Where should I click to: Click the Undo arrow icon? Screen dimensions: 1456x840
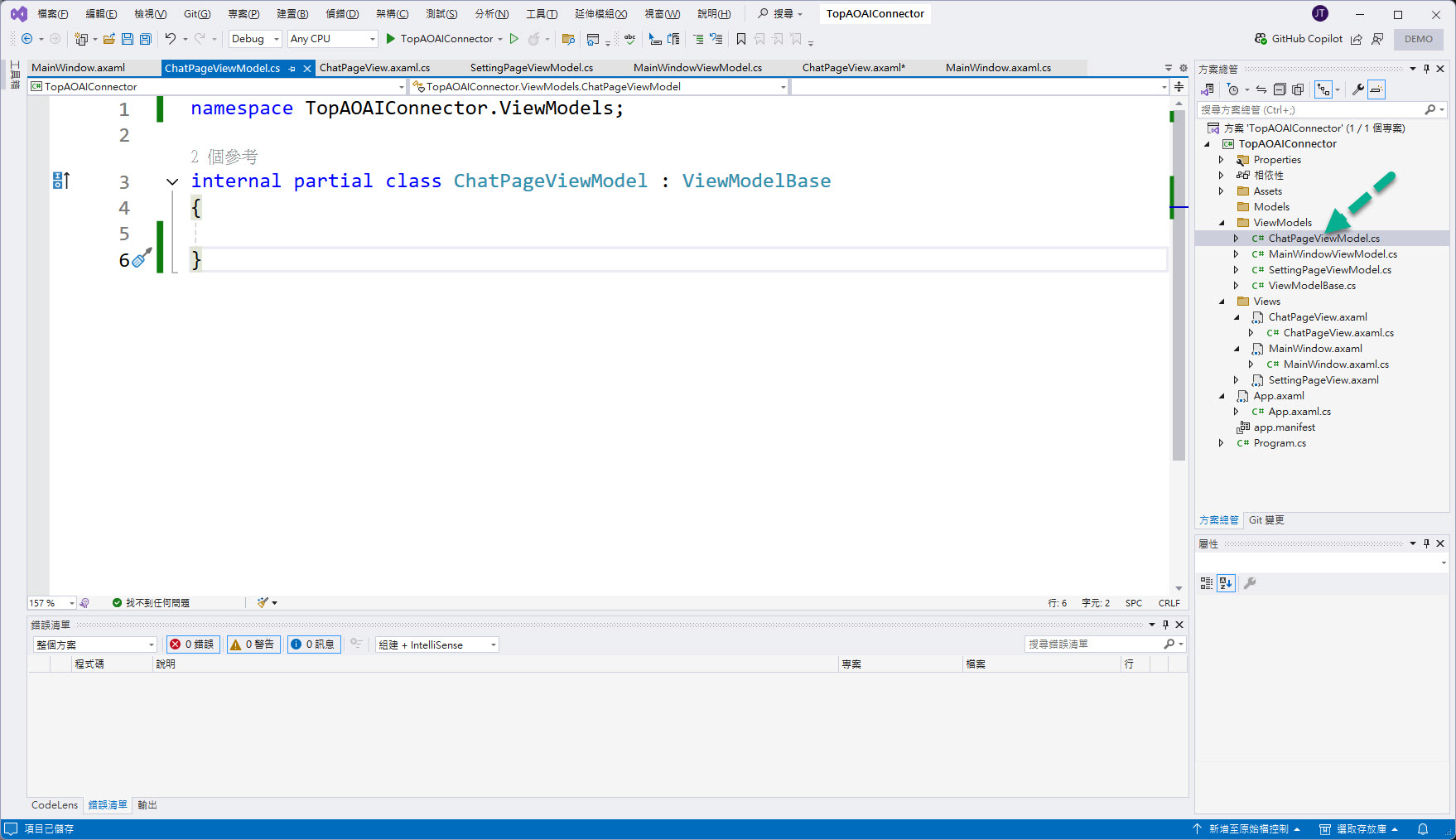pos(170,39)
